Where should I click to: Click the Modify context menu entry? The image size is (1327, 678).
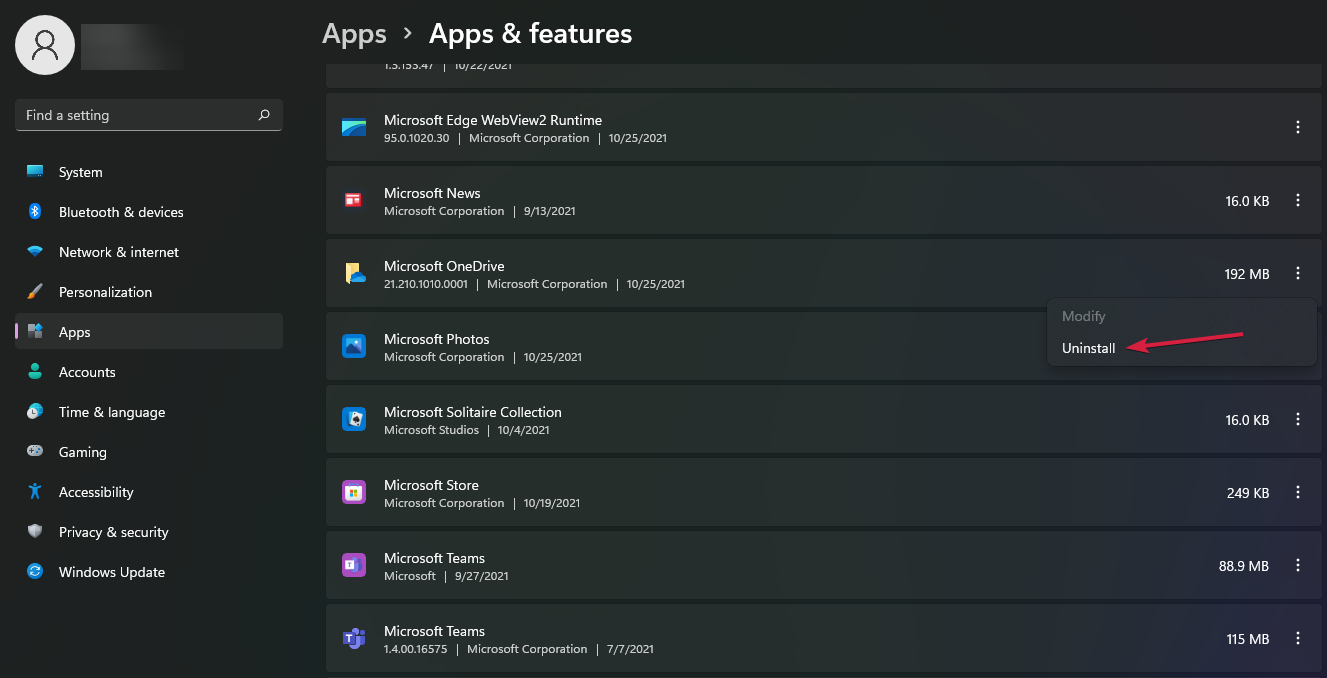click(x=1084, y=316)
